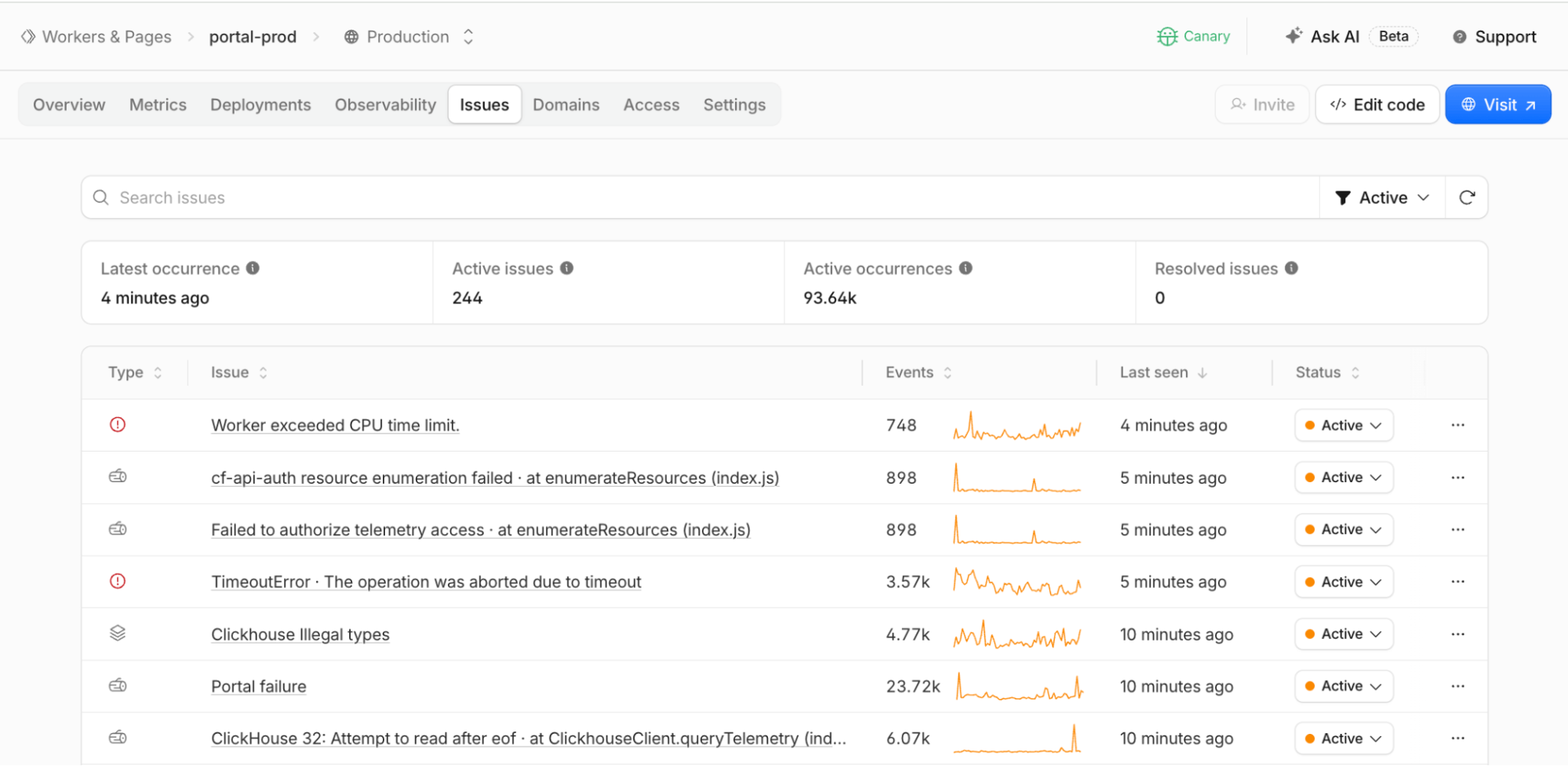The height and width of the screenshot is (766, 1568).
Task: Open the Active filter dropdown
Action: pos(1382,198)
